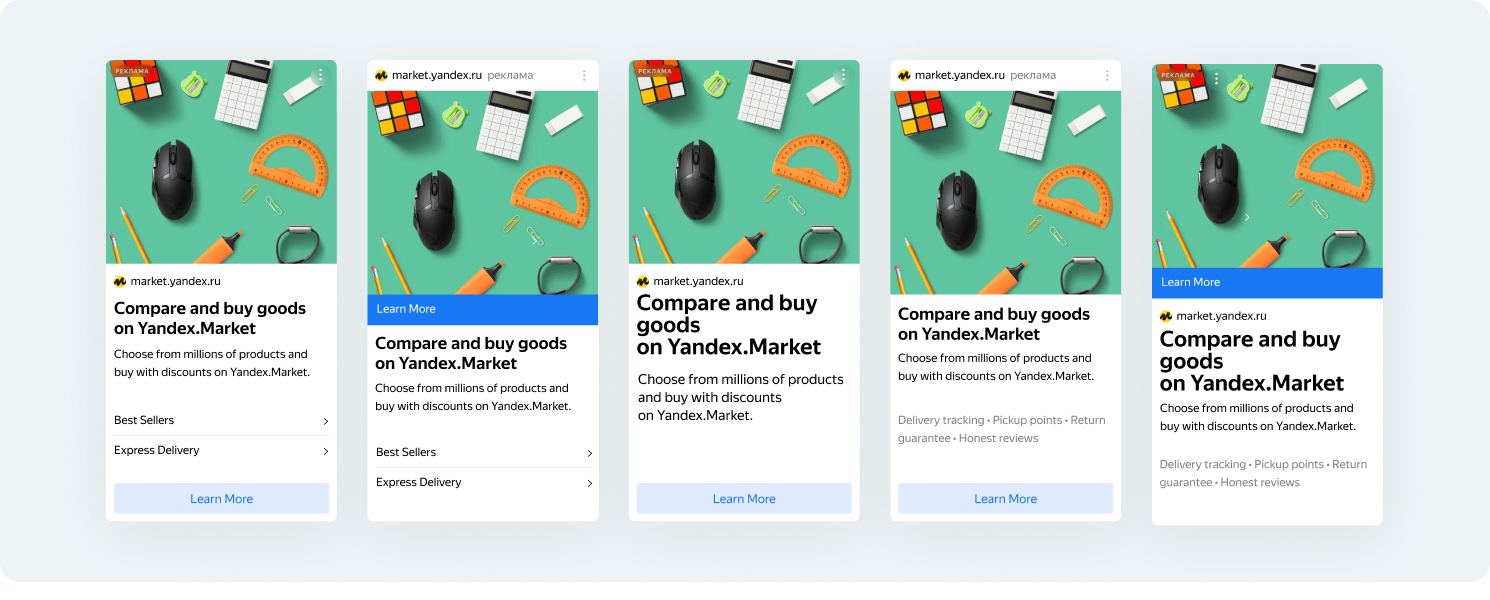Open the three-dot menu on first ad card
The image size is (1490, 600).
[x=320, y=75]
